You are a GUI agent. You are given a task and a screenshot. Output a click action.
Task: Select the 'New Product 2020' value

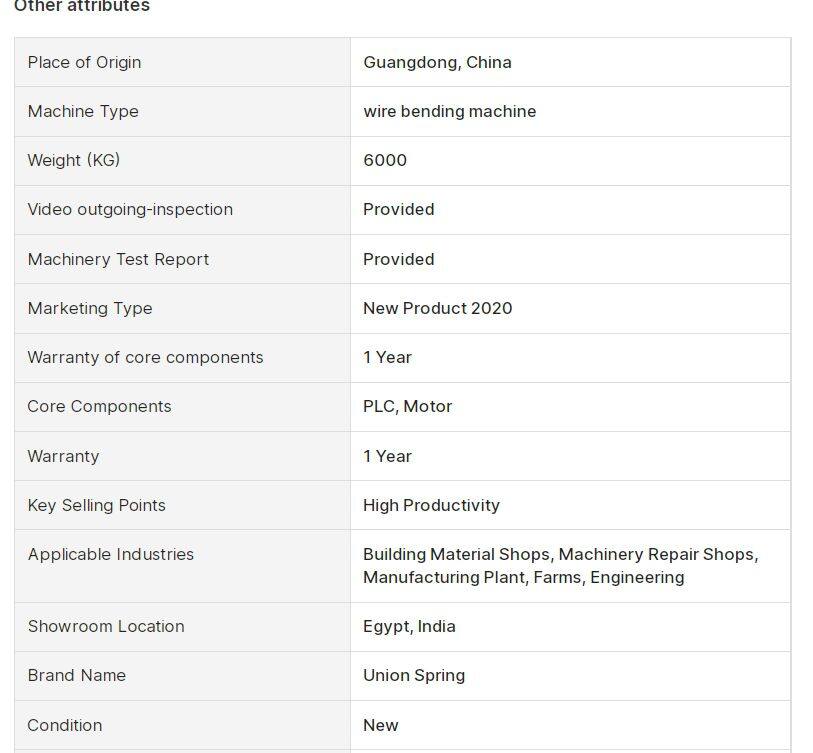tap(437, 308)
